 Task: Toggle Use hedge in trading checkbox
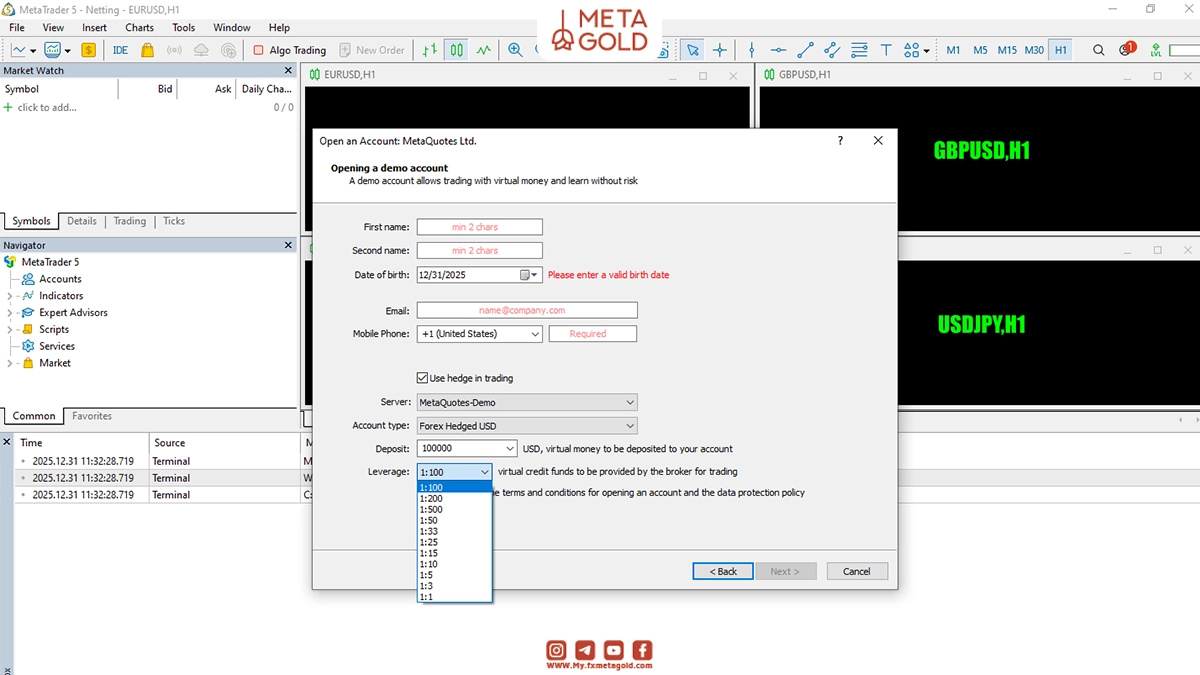(423, 378)
